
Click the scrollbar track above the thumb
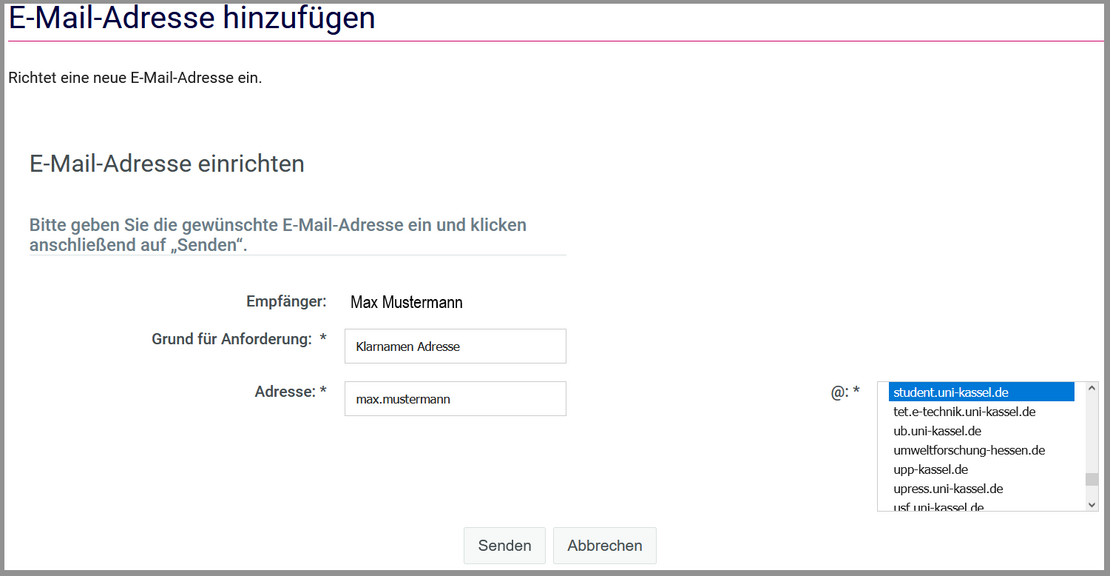click(1092, 430)
